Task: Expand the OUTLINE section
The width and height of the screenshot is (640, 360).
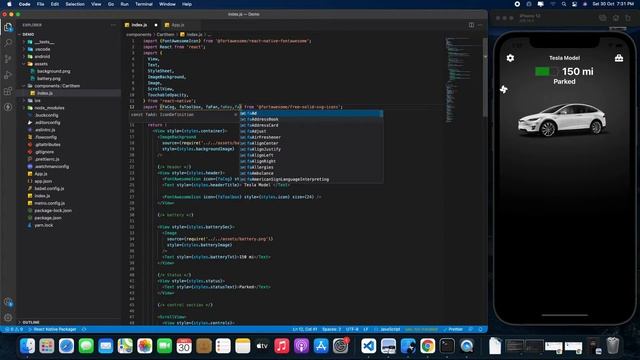Action: pos(69,322)
